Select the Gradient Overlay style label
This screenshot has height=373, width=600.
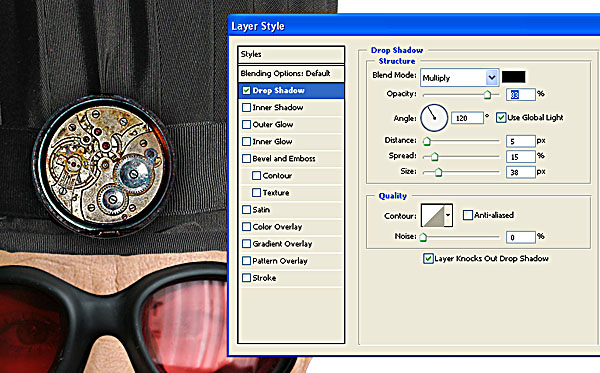282,244
